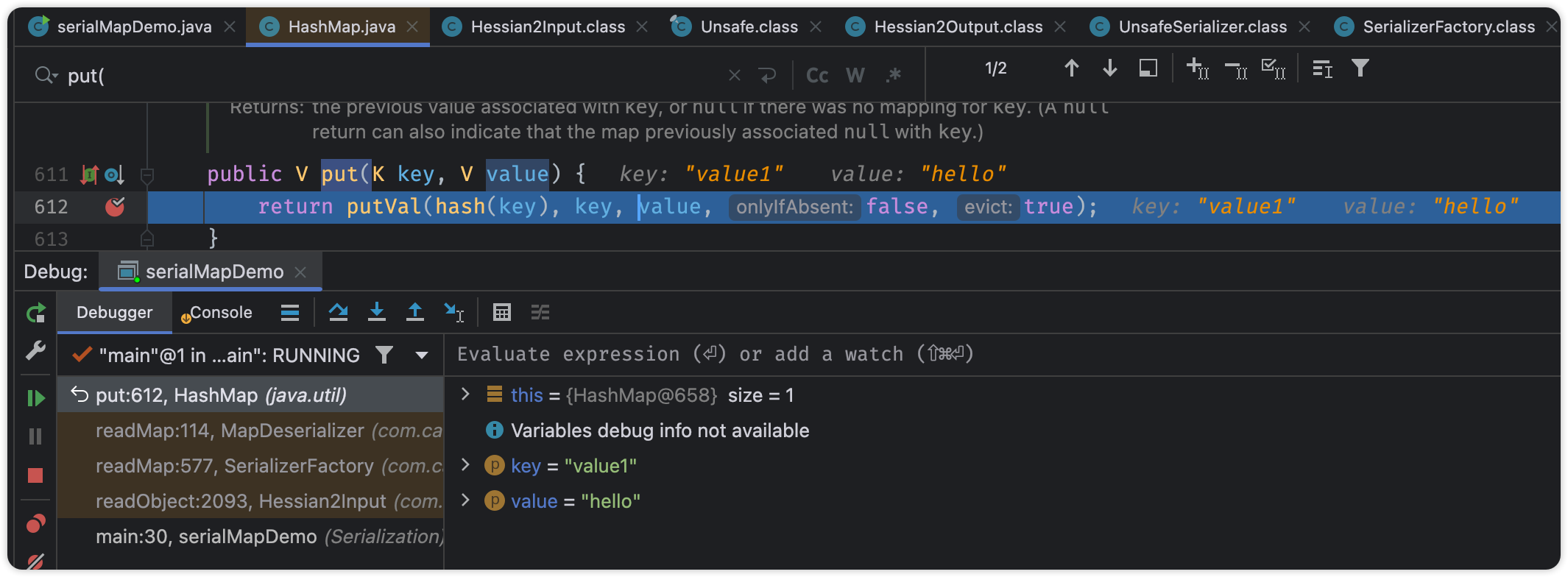Filter frames with funnel icon

coord(384,355)
